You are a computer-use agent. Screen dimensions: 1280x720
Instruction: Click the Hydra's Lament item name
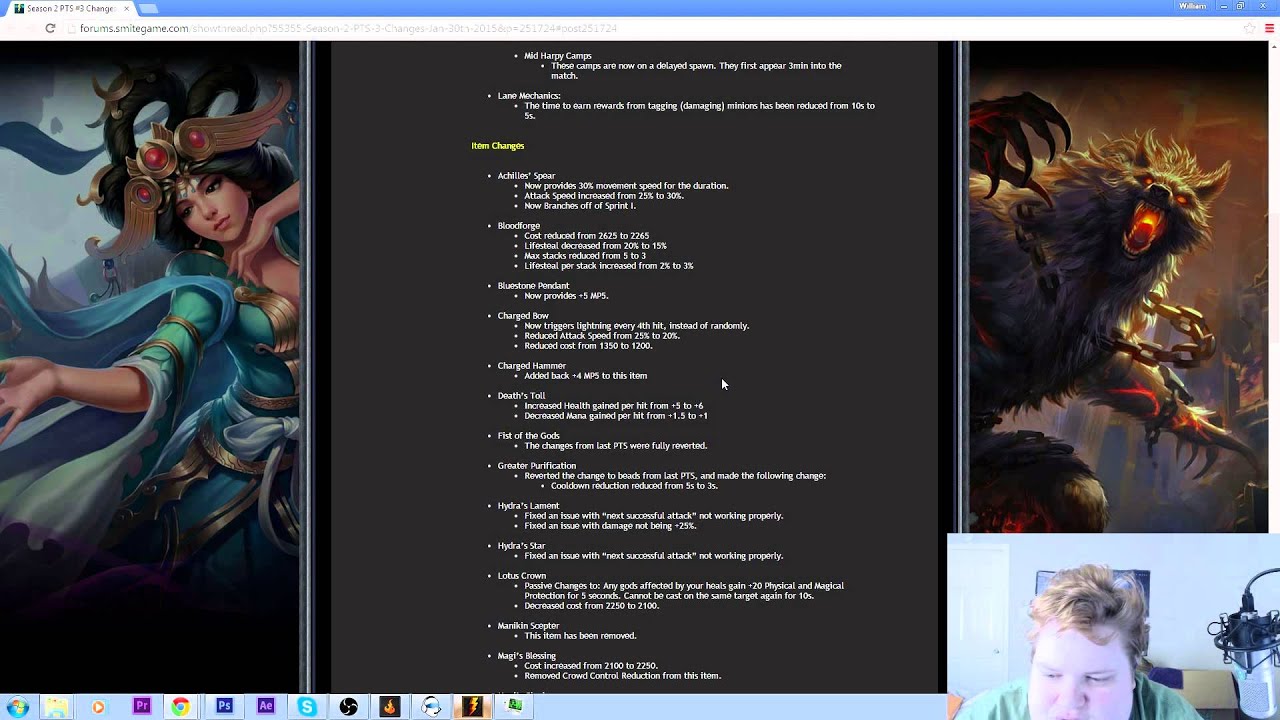tap(529, 506)
